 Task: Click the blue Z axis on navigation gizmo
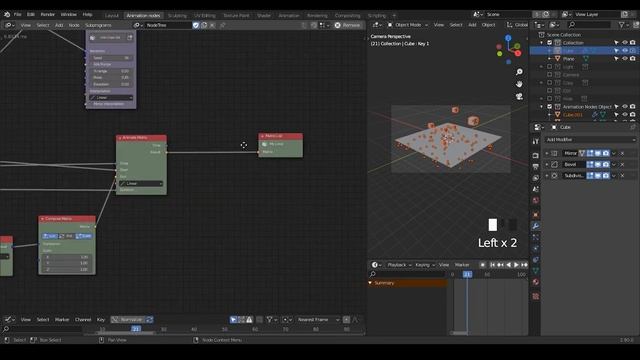(508, 38)
